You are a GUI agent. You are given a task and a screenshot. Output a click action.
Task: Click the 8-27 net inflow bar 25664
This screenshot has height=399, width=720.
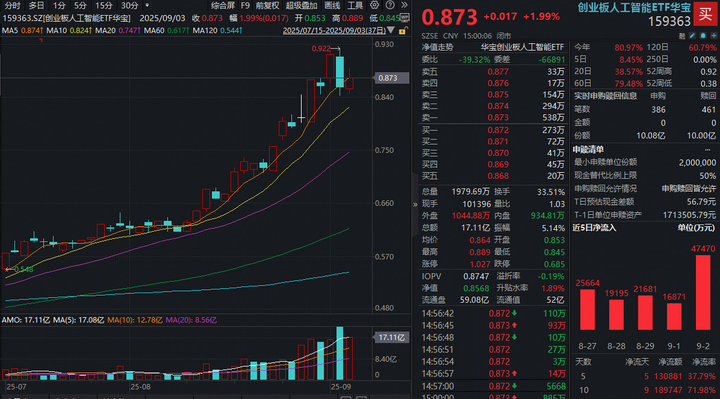click(587, 309)
